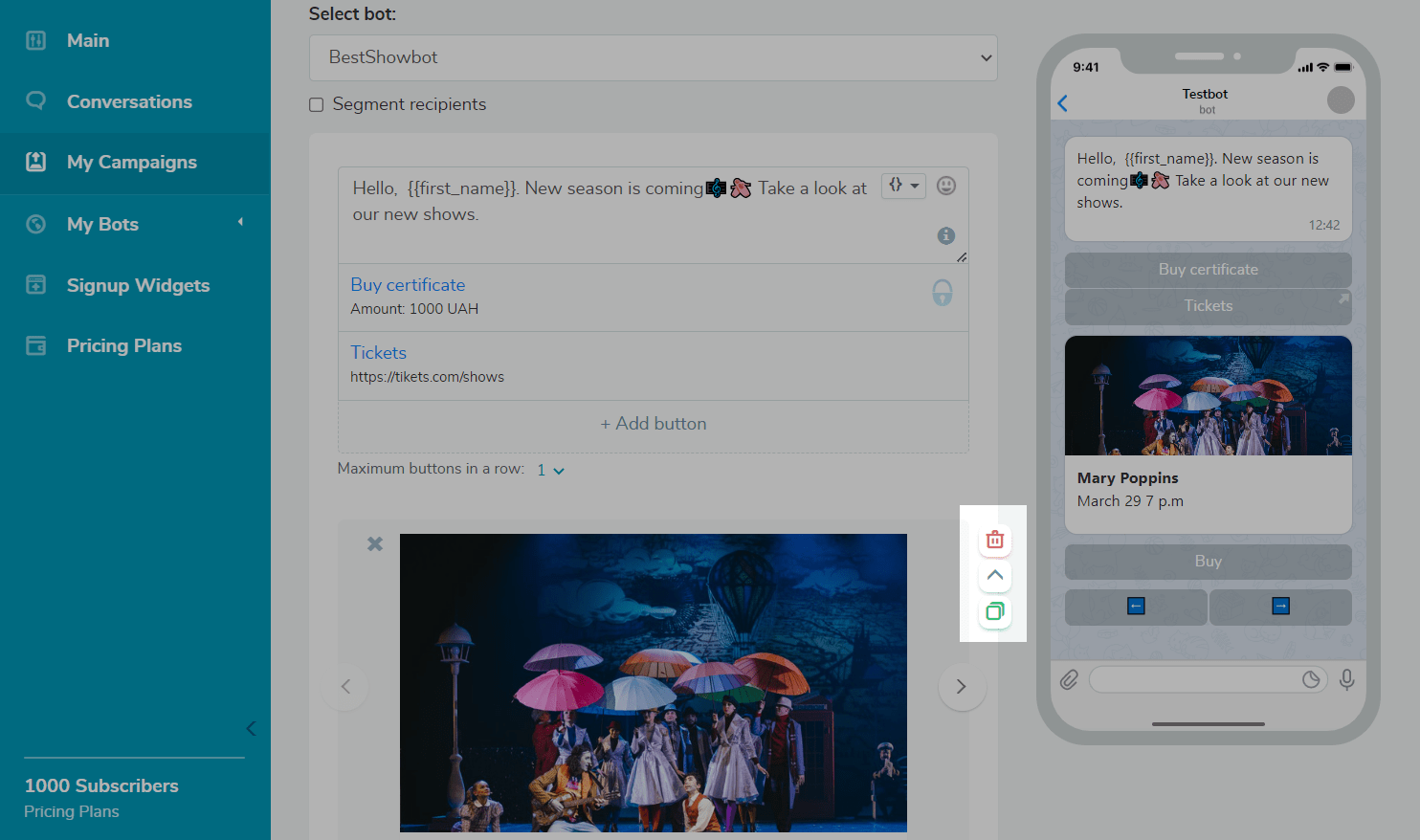Remove the carousel image with X icon
The image size is (1420, 840).
coord(375,543)
